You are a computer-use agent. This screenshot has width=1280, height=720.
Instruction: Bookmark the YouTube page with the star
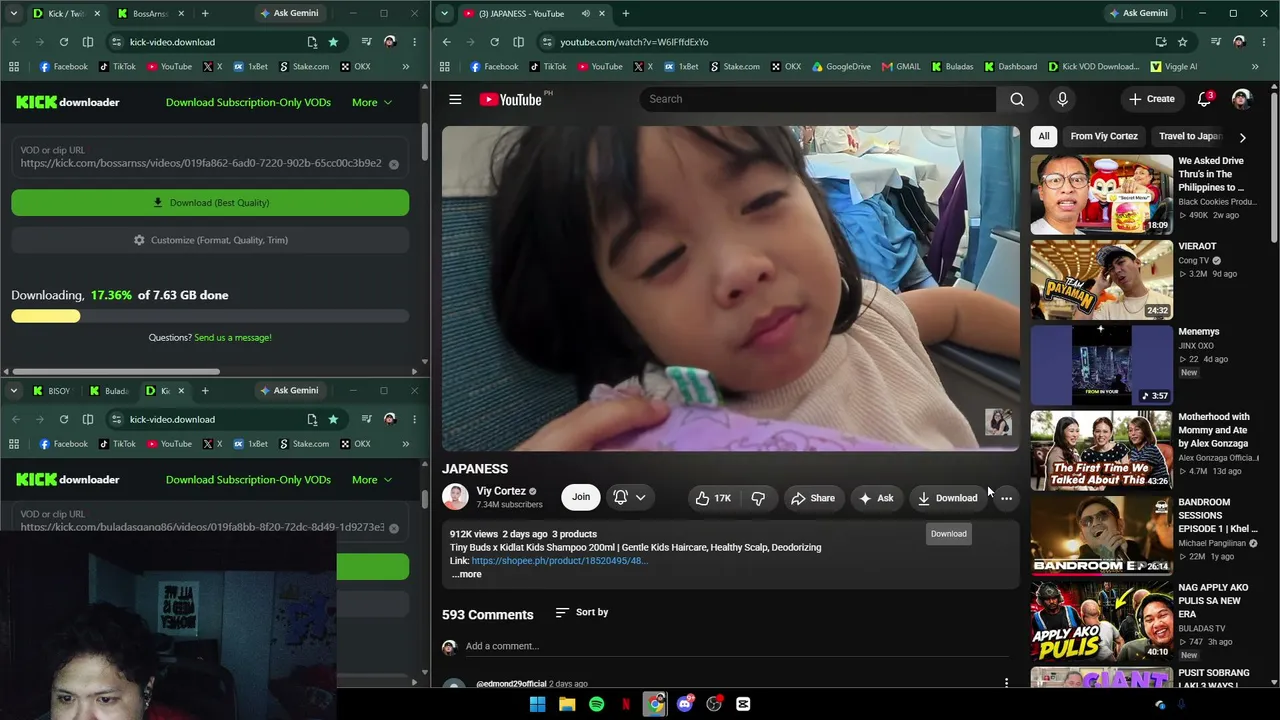(1182, 42)
